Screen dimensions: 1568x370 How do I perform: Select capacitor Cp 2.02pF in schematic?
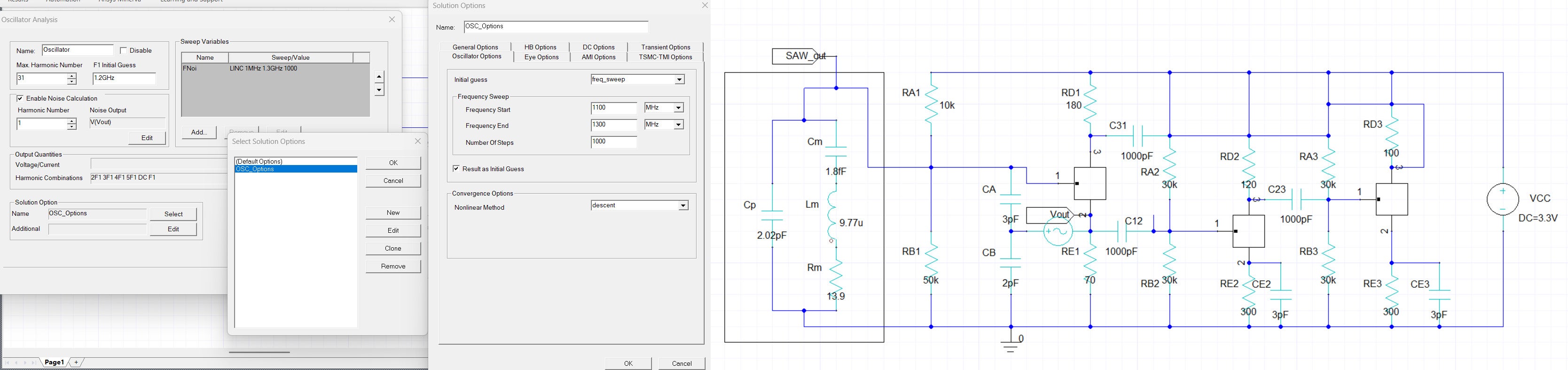click(772, 215)
